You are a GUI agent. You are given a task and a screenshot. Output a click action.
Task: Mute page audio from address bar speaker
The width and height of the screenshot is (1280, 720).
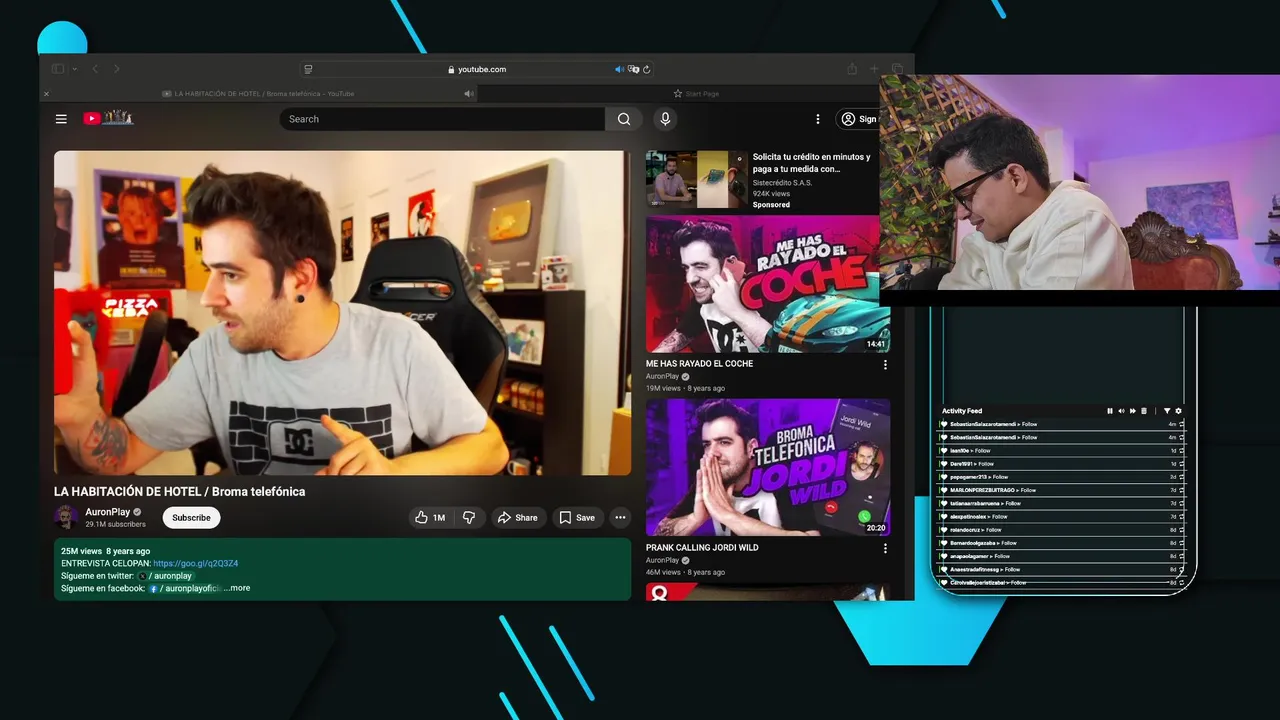click(x=619, y=69)
